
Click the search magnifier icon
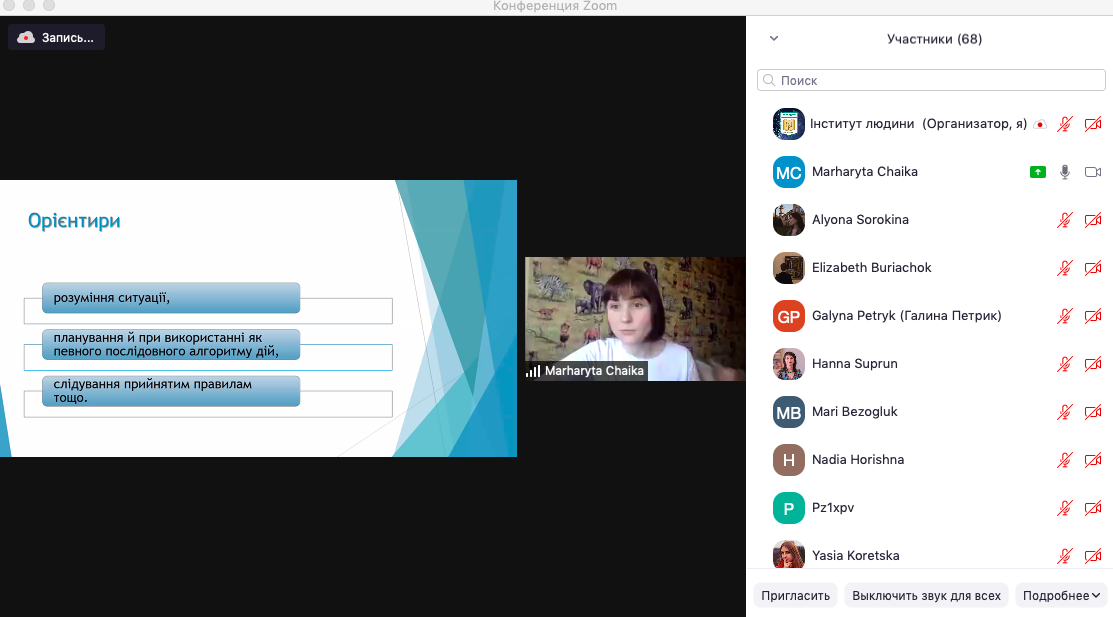coord(769,80)
